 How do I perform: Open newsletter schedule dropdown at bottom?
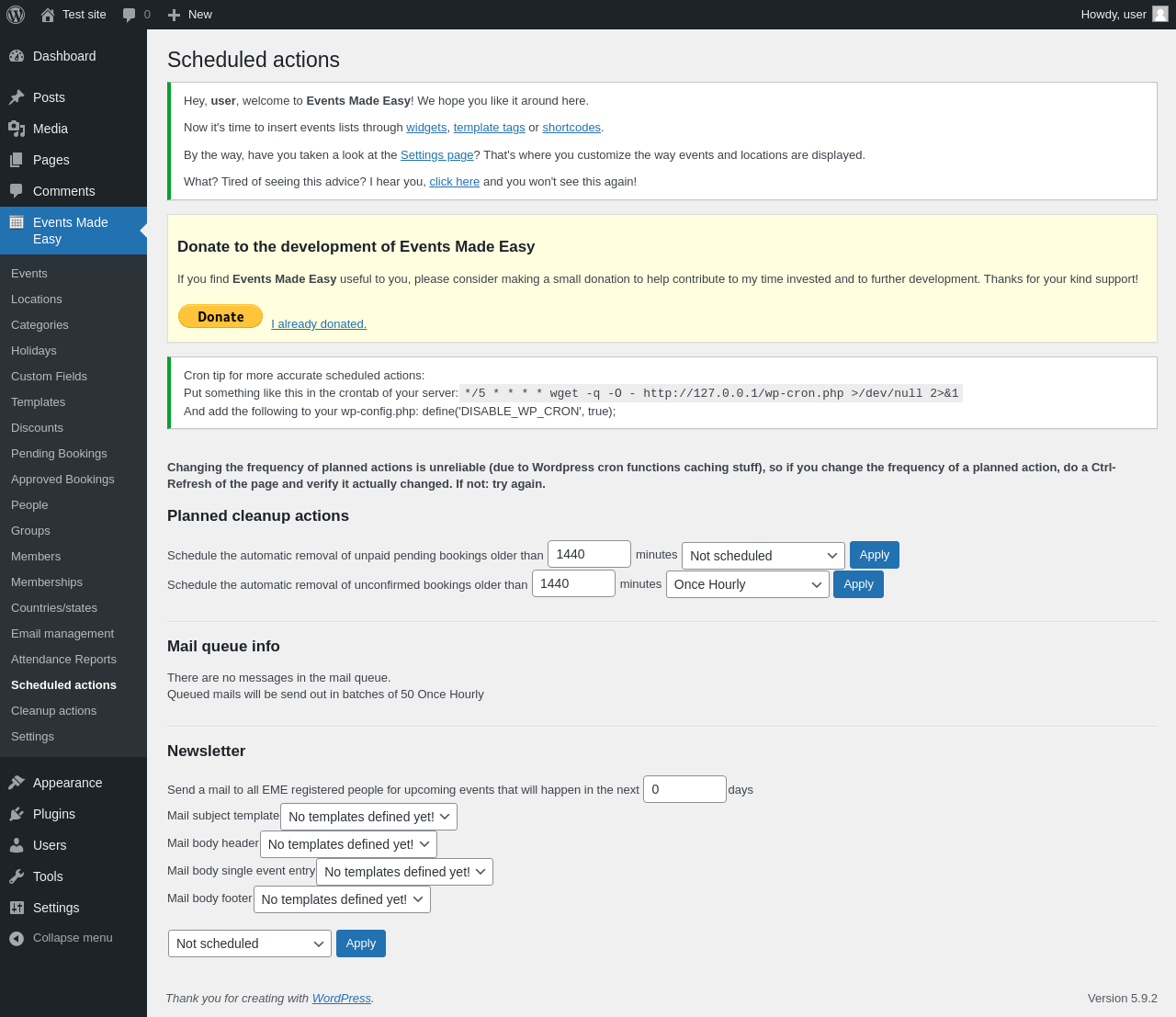[x=250, y=944]
